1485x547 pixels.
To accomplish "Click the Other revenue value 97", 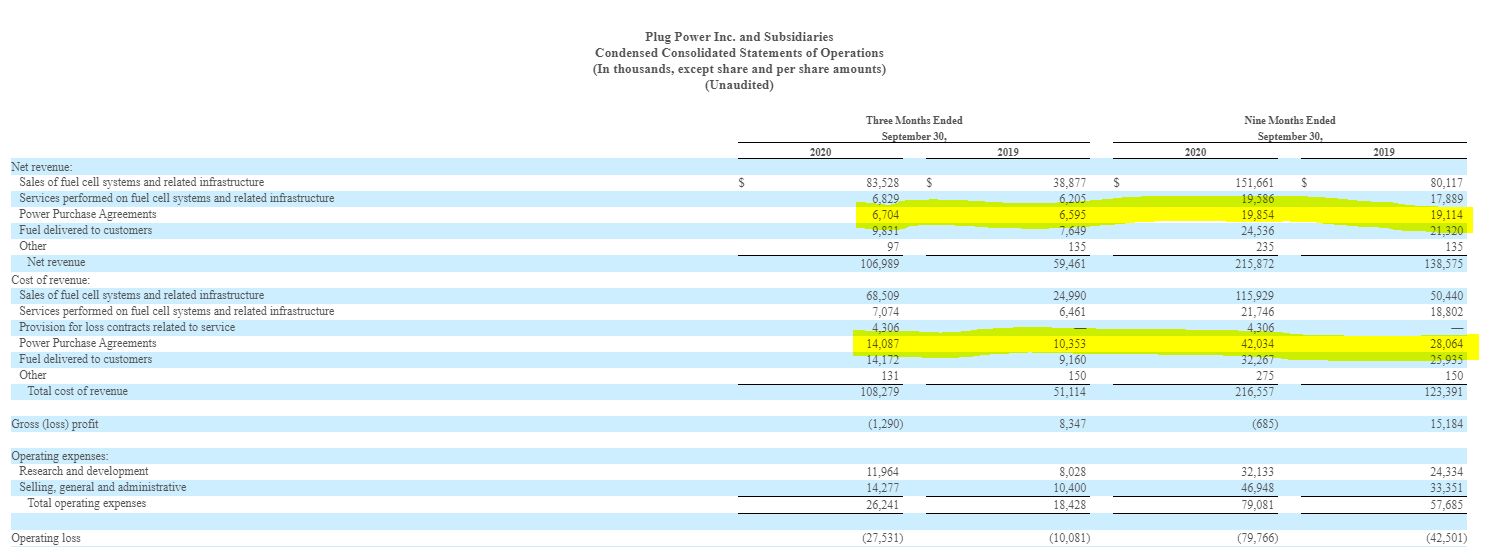I will click(895, 246).
